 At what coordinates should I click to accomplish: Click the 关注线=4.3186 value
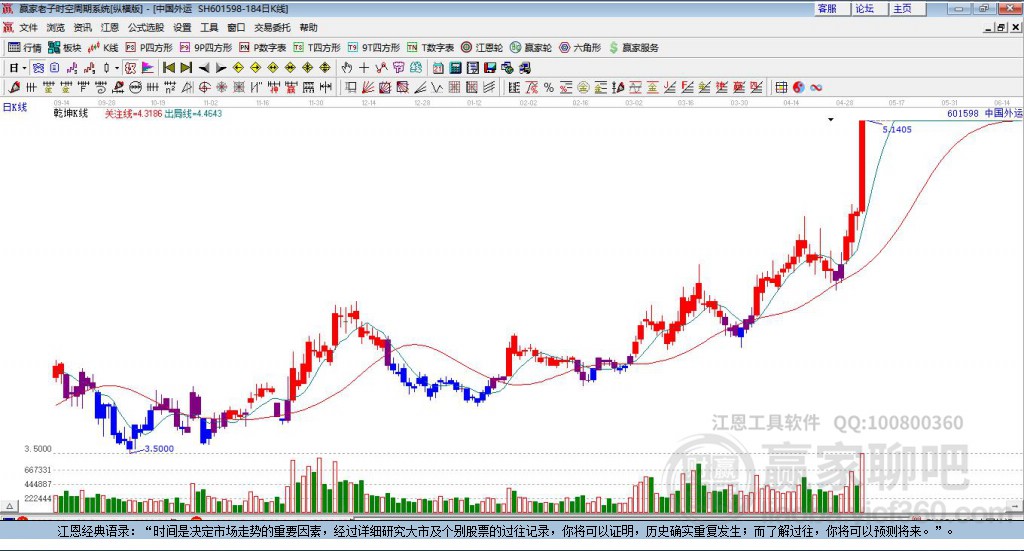coord(133,114)
